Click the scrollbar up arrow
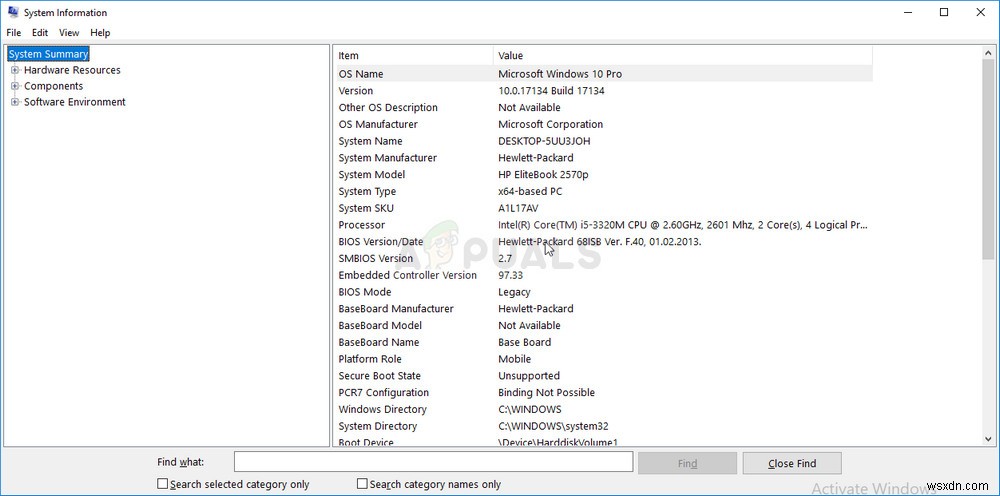Viewport: 1000px width, 496px height. coord(989,52)
